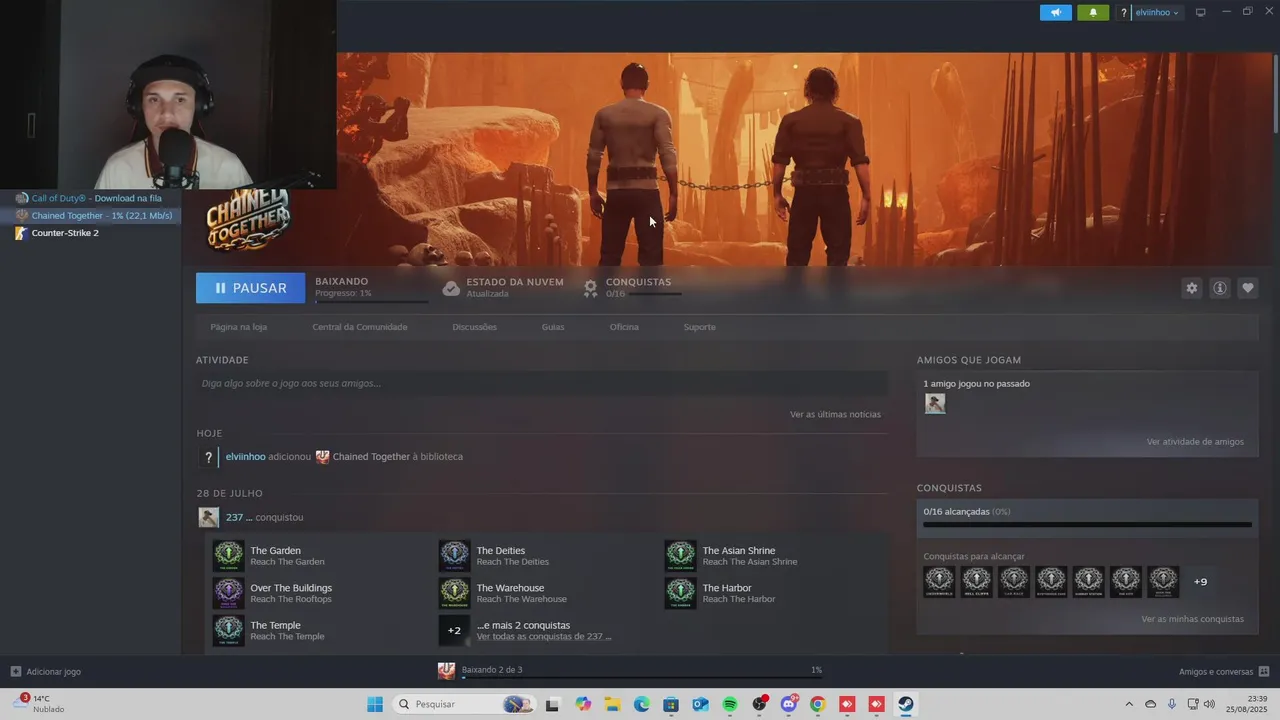The height and width of the screenshot is (720, 1280).
Task: Open Amigos e conversas panel
Action: point(1224,672)
